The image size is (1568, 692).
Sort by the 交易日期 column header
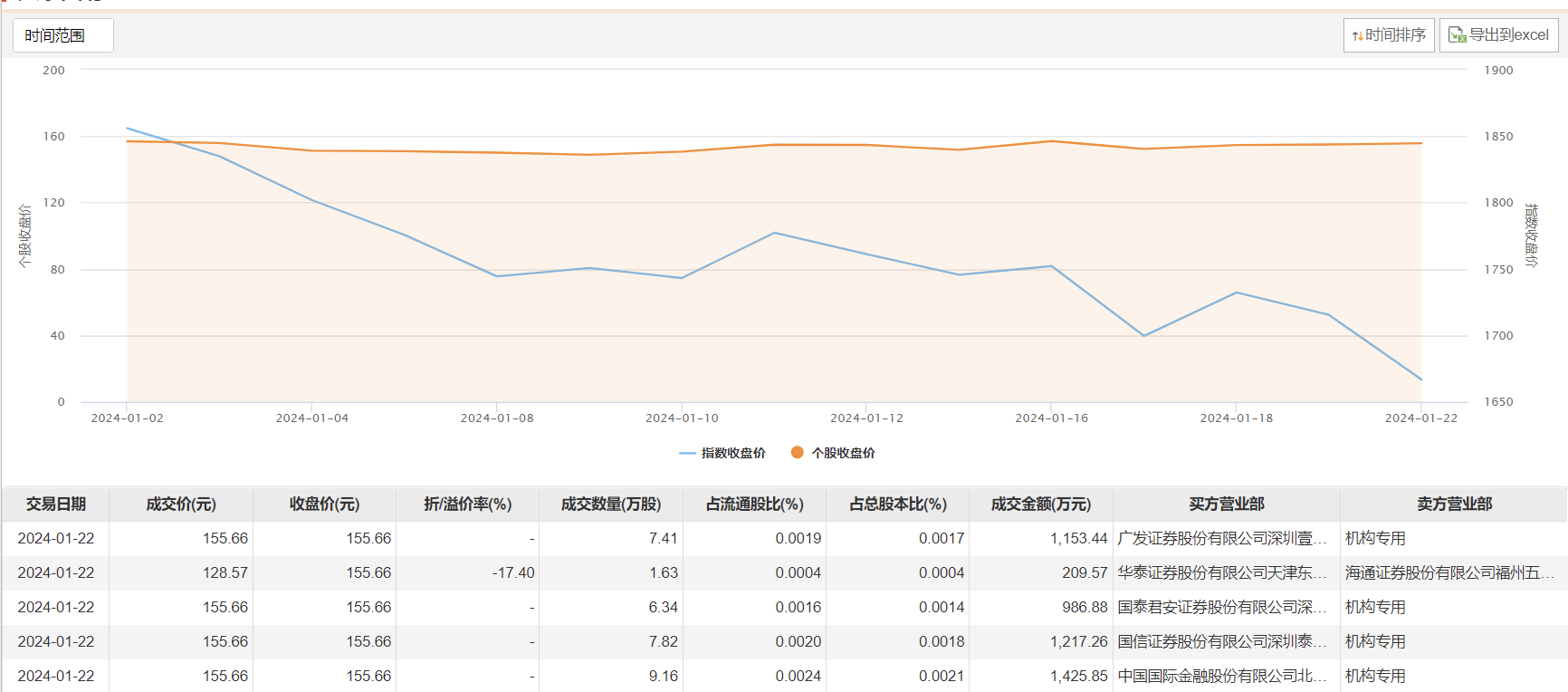coord(56,505)
